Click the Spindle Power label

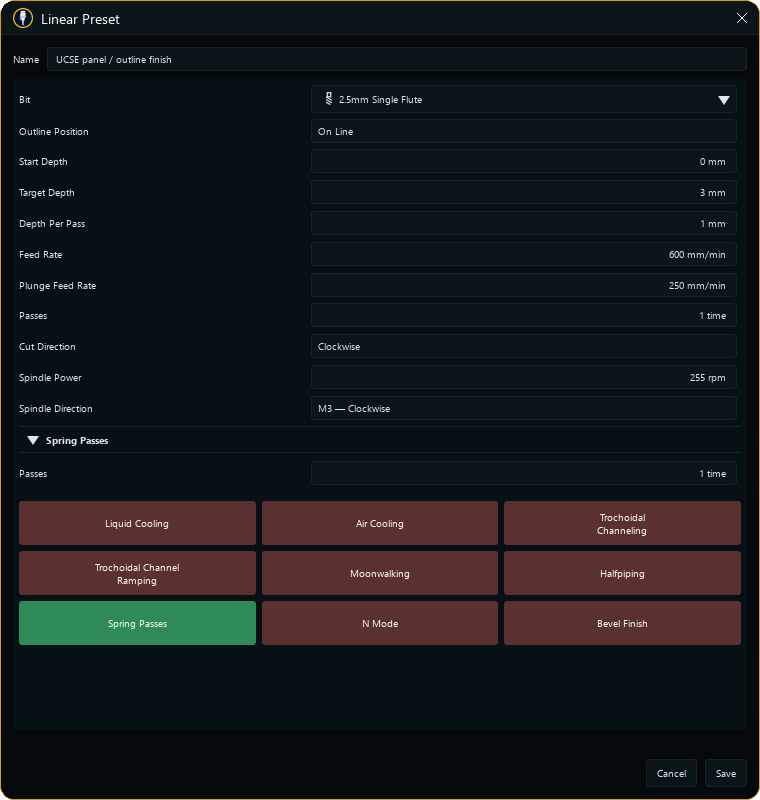tap(50, 378)
